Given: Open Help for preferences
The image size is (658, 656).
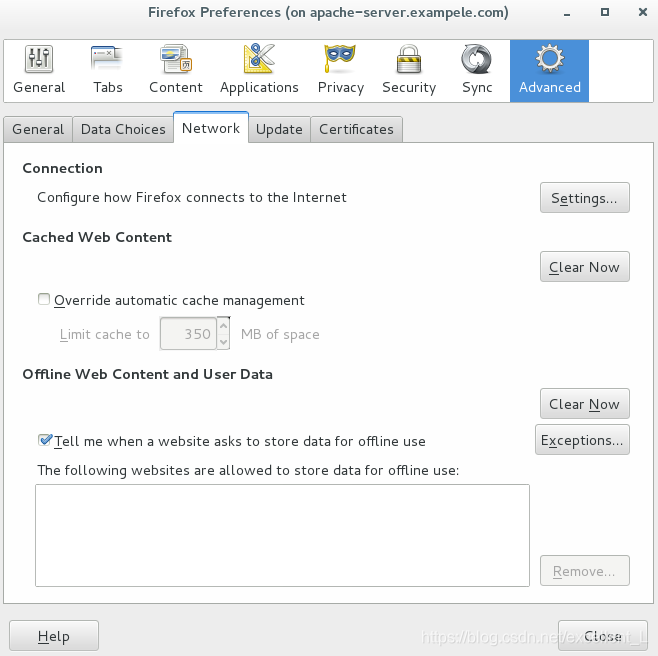Looking at the screenshot, I should [x=54, y=636].
